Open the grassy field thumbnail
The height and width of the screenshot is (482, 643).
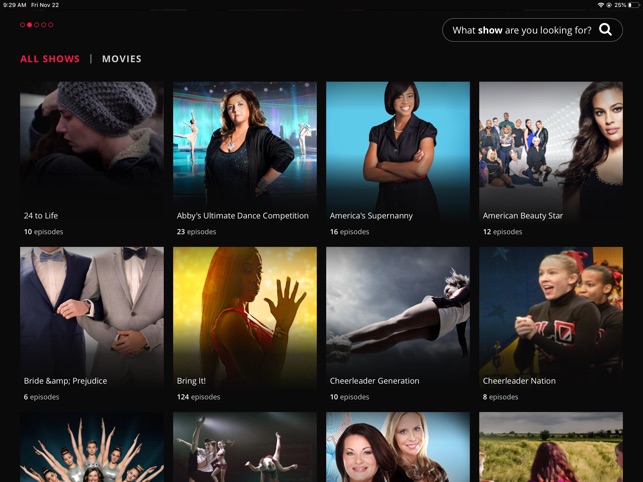[x=551, y=447]
